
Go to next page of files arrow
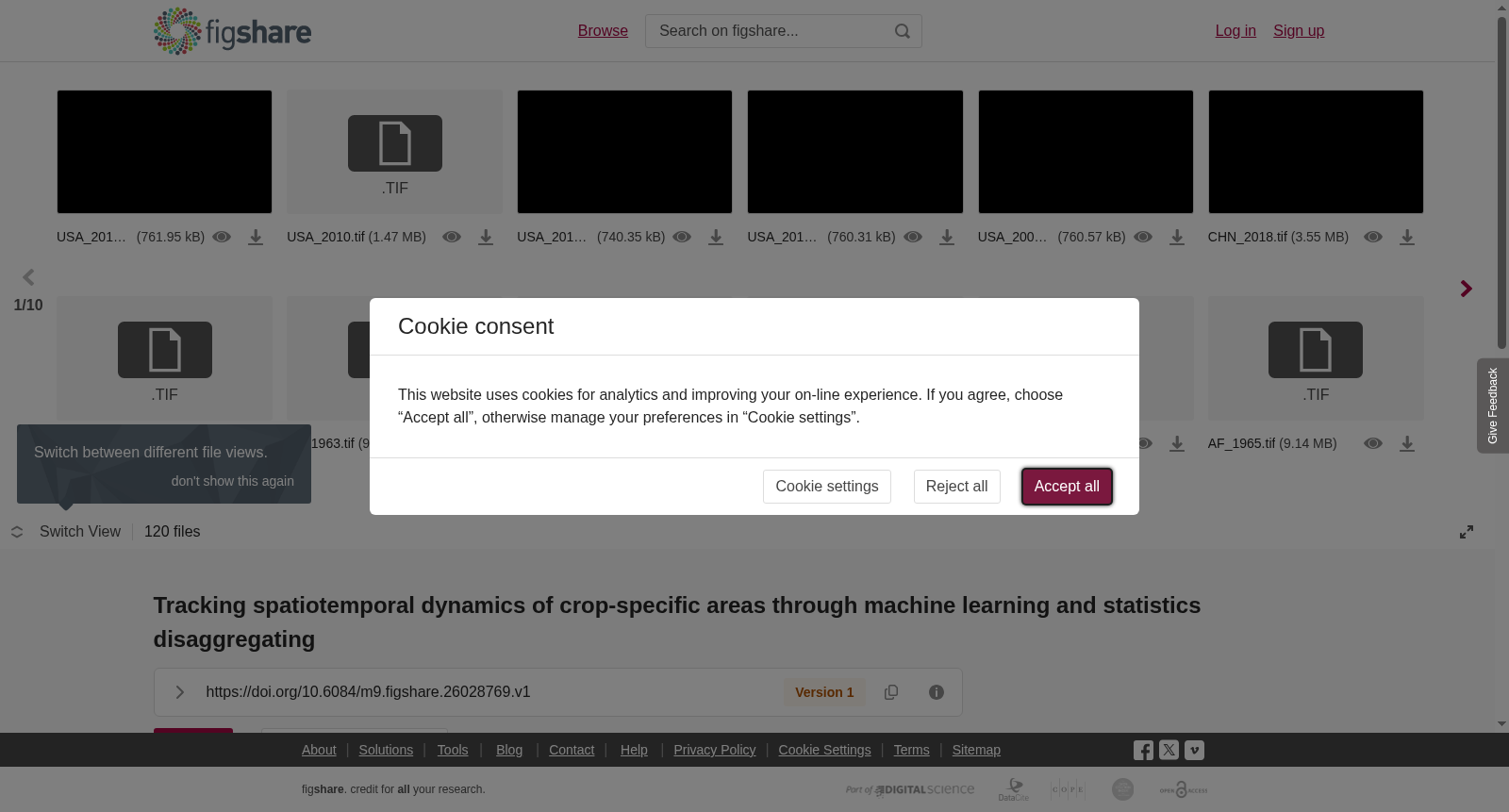[1466, 289]
